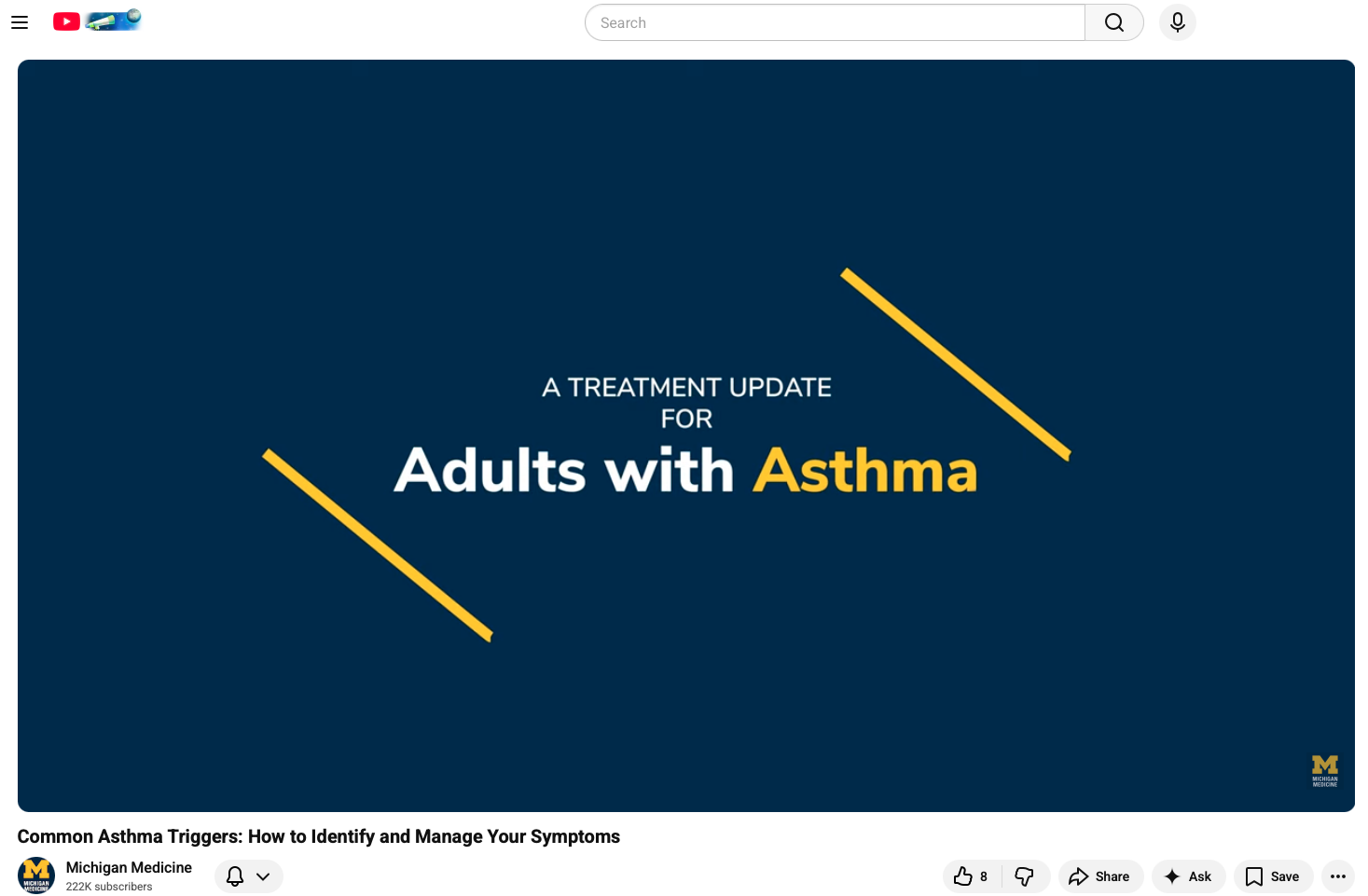This screenshot has height=896, width=1368.
Task: Open the hamburger guide menu
Action: coord(20,22)
